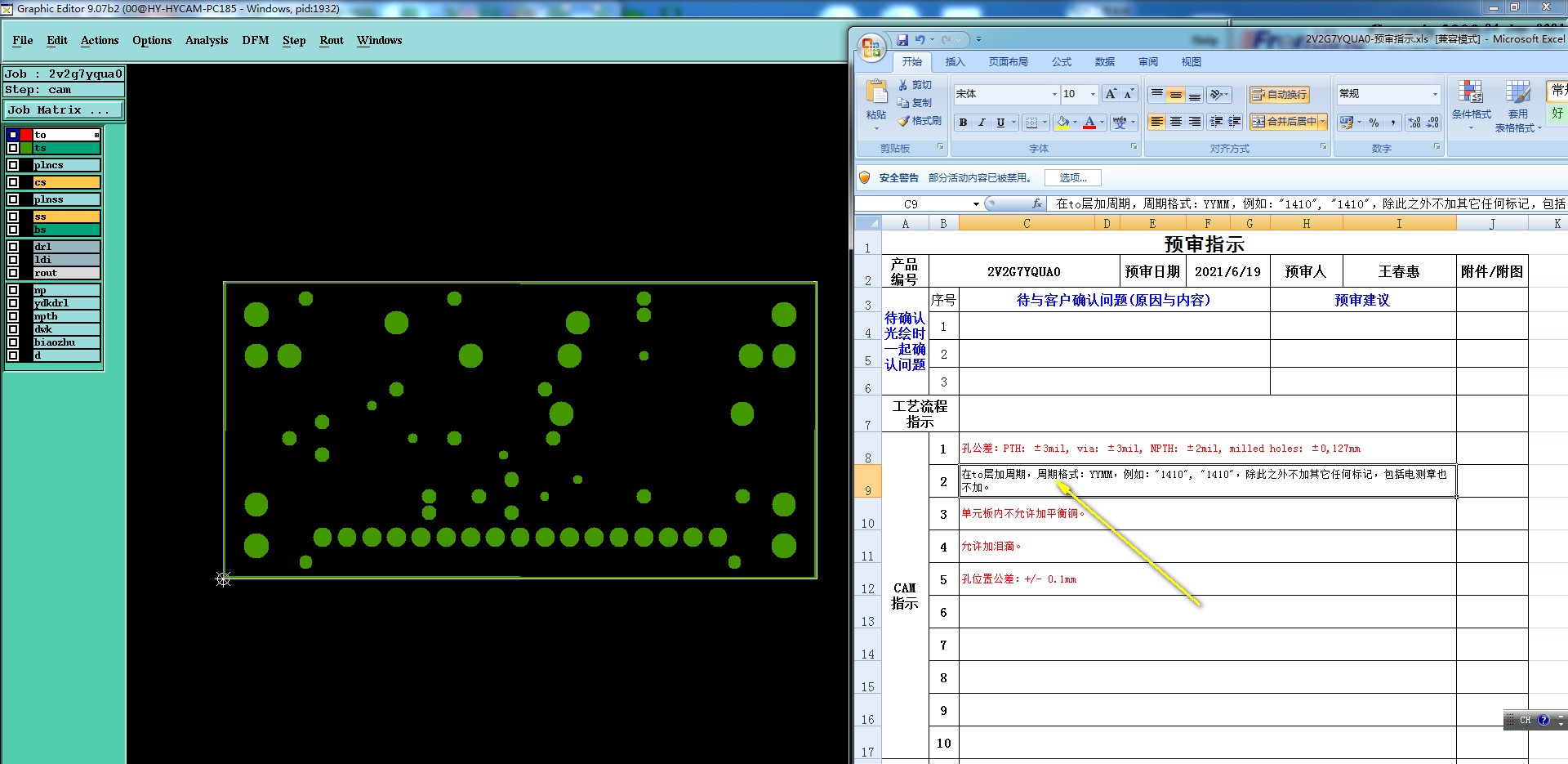Expand customize quick access toolbar arrow
The image size is (1568, 764).
978,39
